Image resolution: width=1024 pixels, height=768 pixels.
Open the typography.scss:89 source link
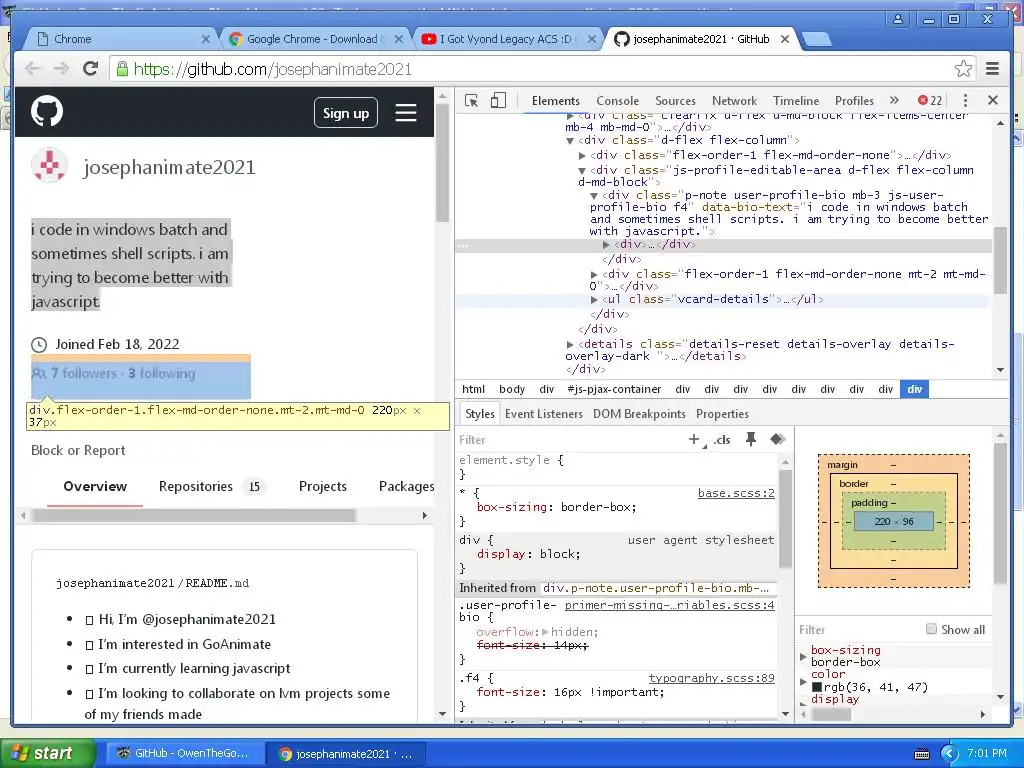point(711,678)
